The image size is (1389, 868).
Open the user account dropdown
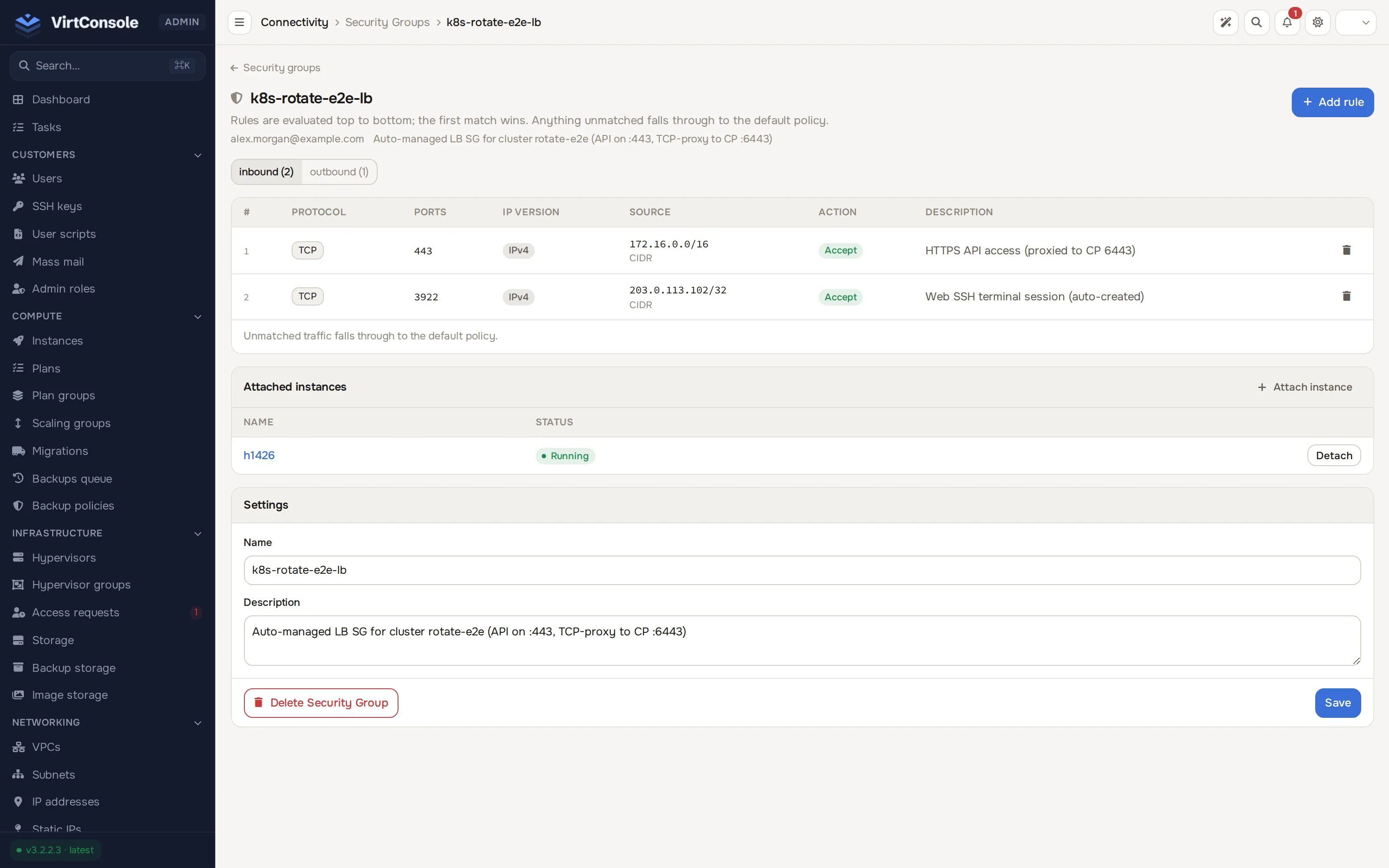tap(1356, 23)
